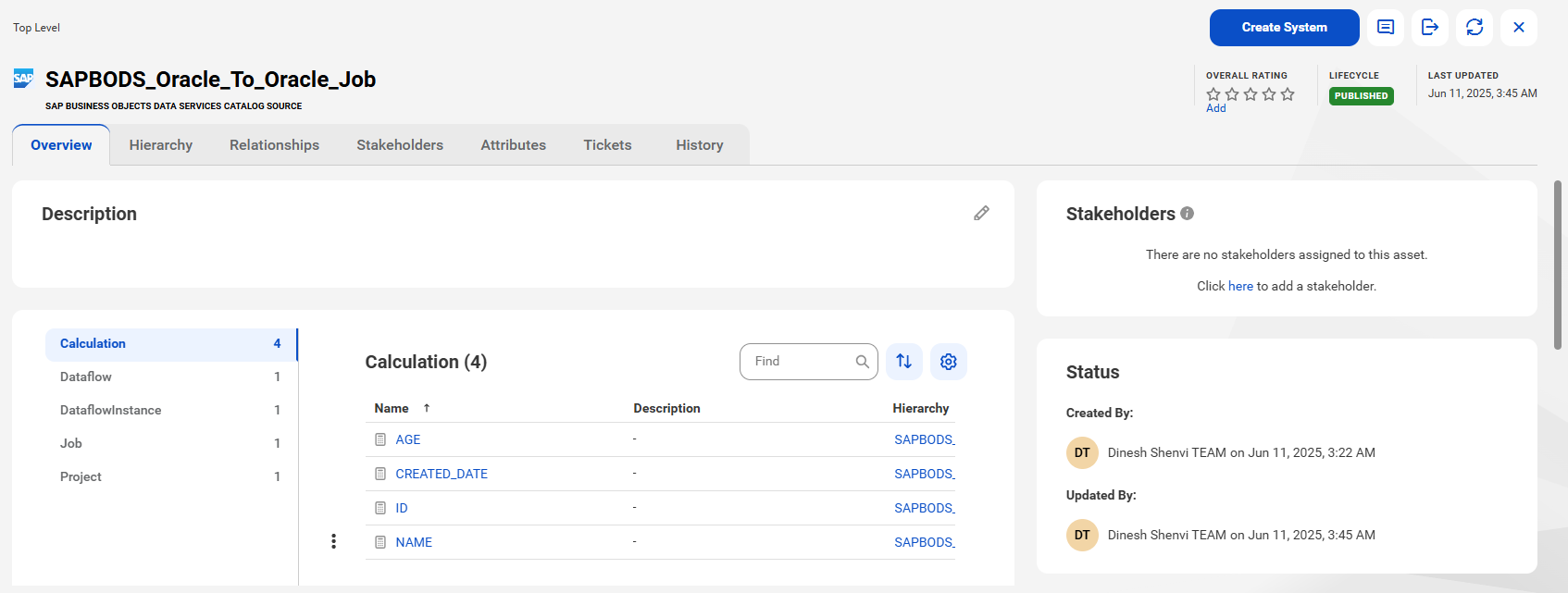Image resolution: width=1568 pixels, height=593 pixels.
Task: Click the DT avatar under Created By
Action: click(x=1082, y=452)
